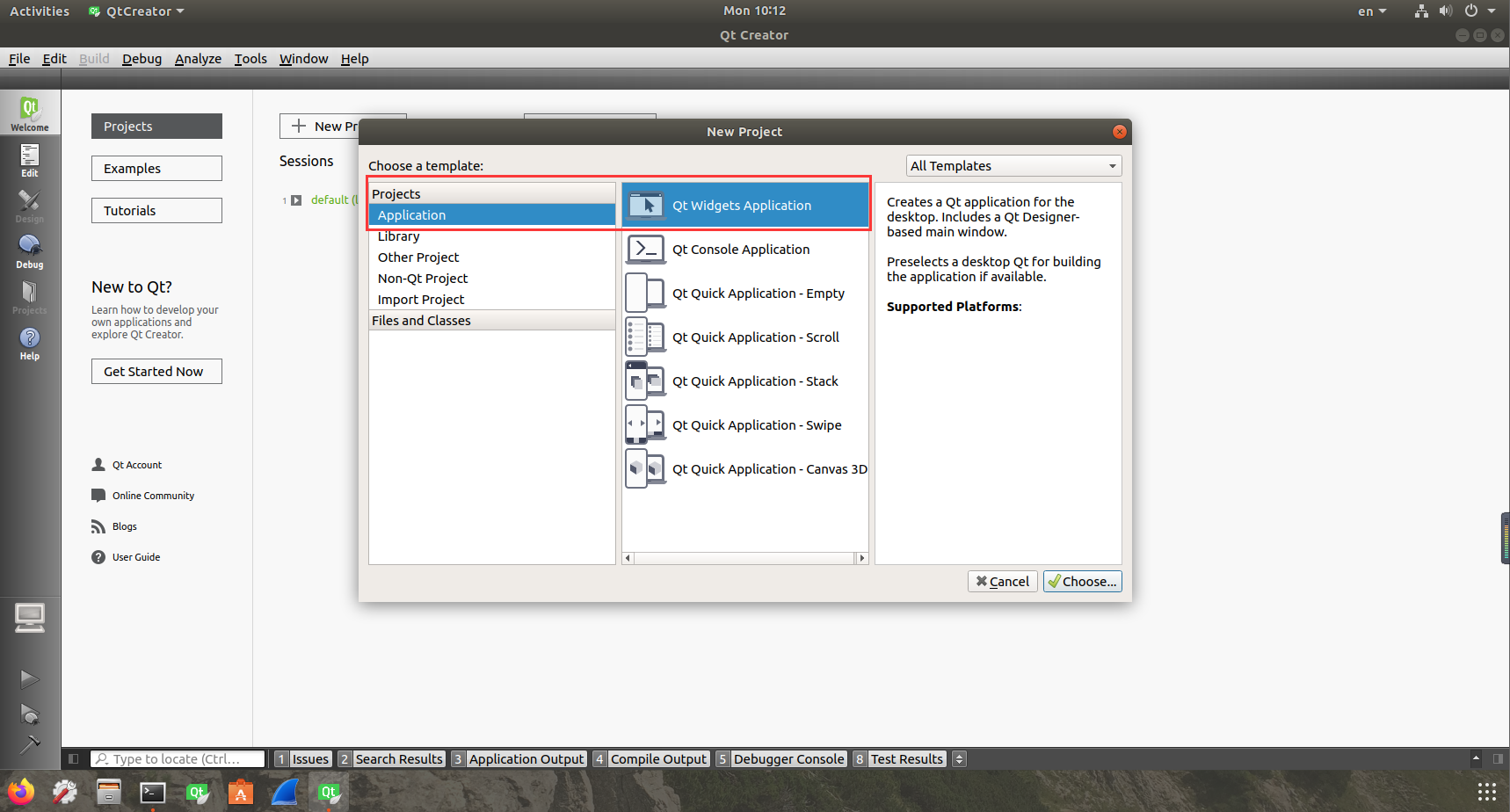The height and width of the screenshot is (812, 1510).
Task: Open the Debug menu
Action: [x=142, y=59]
